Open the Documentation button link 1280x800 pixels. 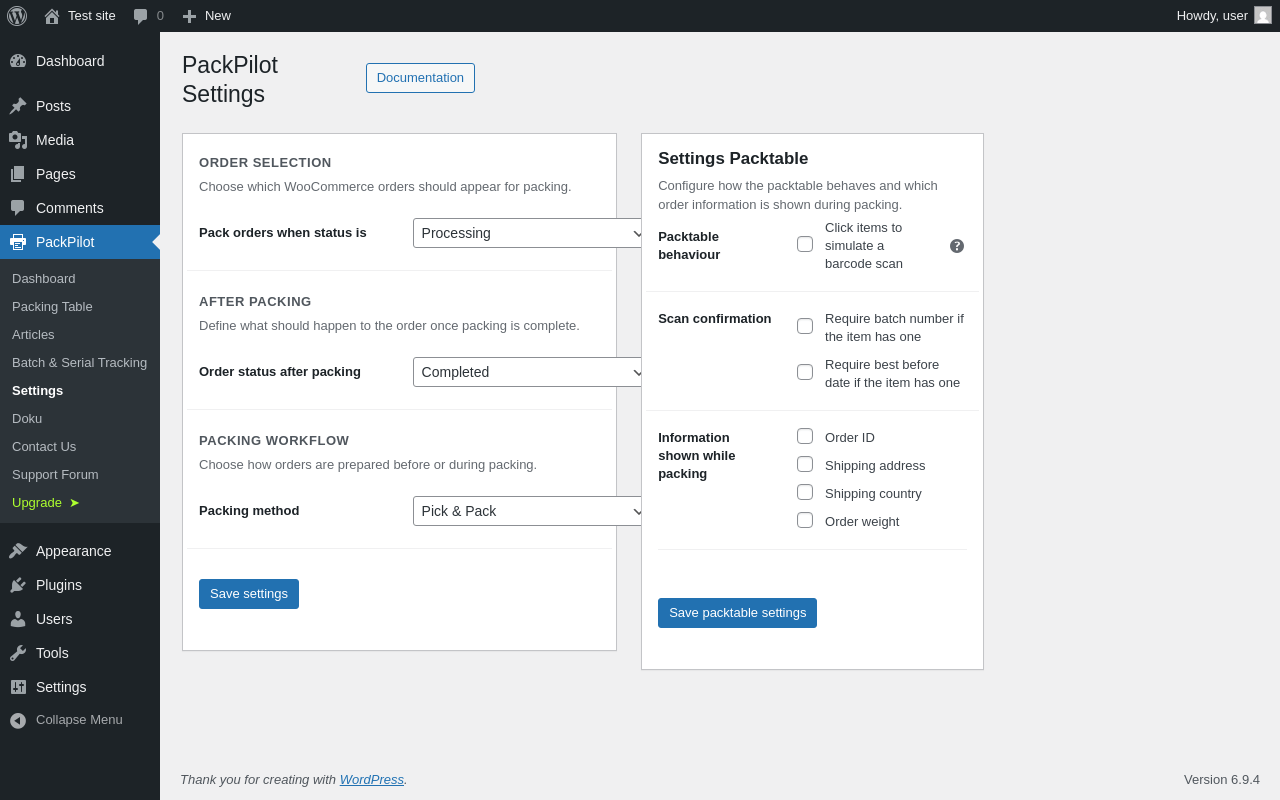click(420, 78)
